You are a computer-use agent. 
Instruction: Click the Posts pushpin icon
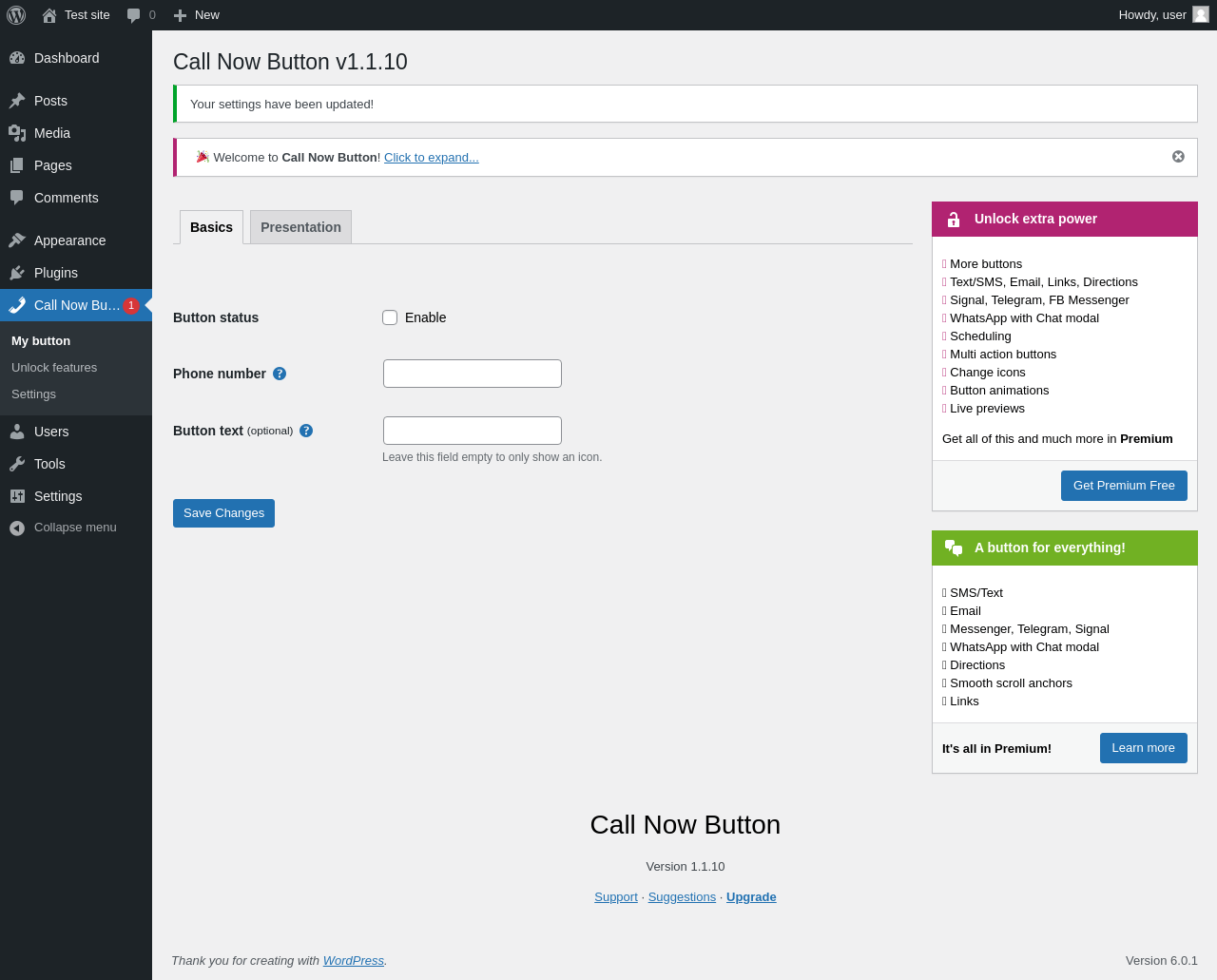pyautogui.click(x=17, y=101)
